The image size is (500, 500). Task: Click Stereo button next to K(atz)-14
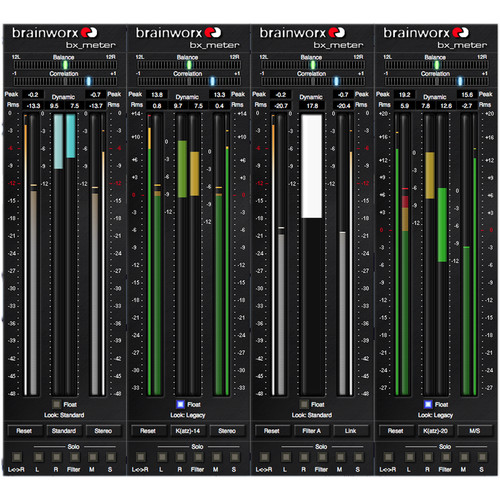tap(227, 431)
